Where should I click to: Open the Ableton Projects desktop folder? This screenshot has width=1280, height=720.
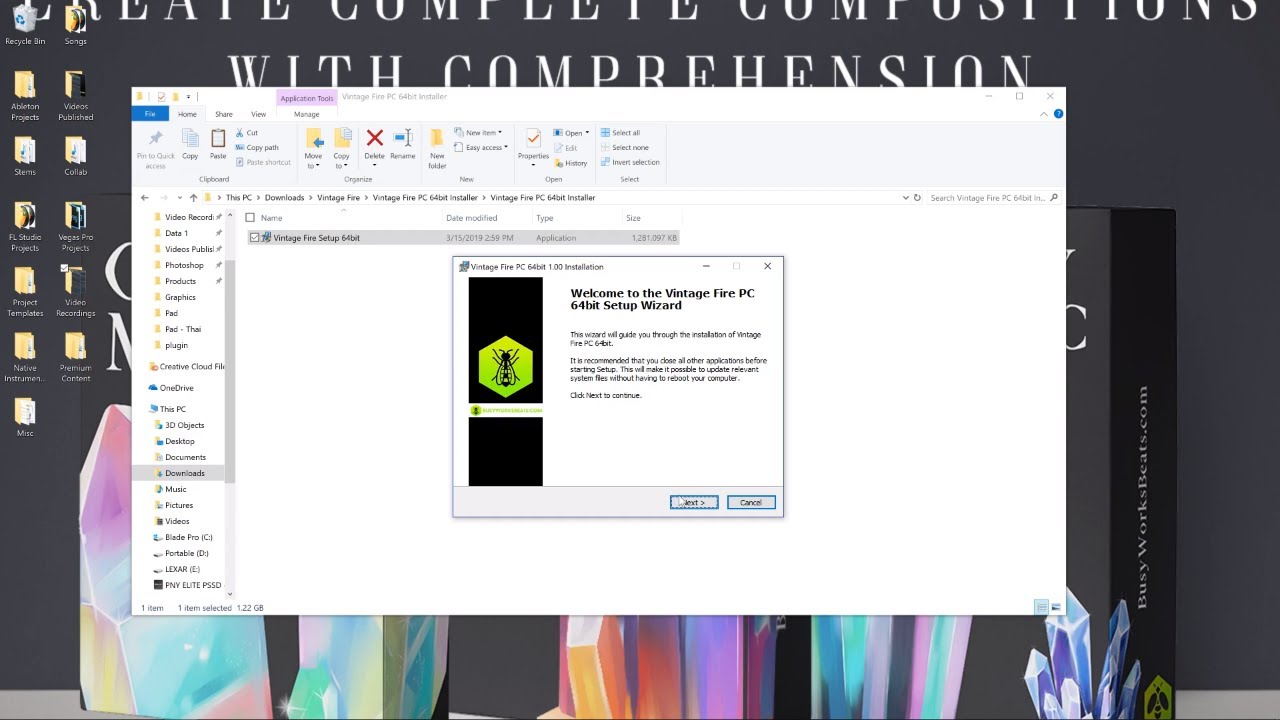[25, 96]
